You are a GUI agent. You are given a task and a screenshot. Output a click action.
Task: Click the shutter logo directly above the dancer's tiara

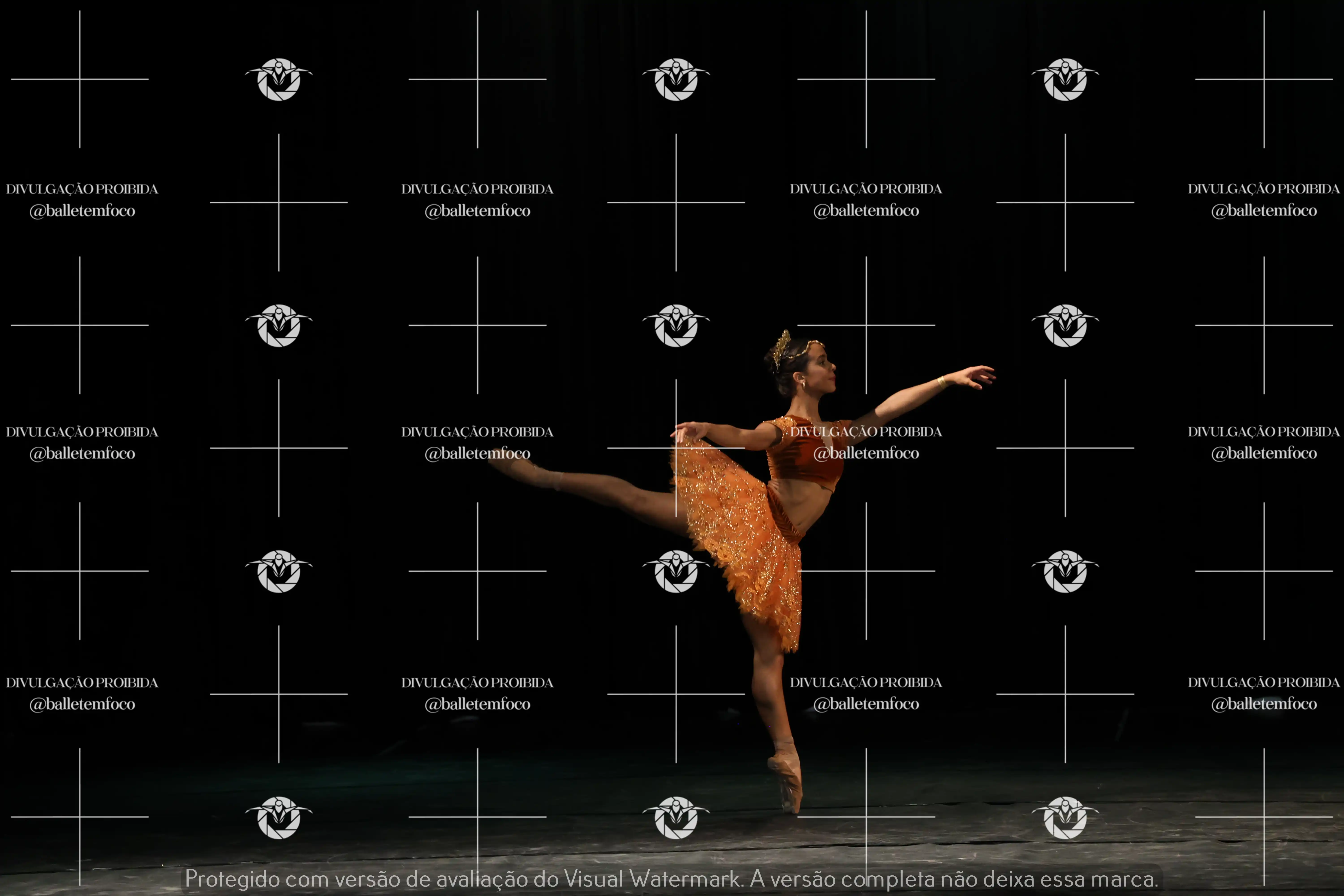tap(676, 325)
